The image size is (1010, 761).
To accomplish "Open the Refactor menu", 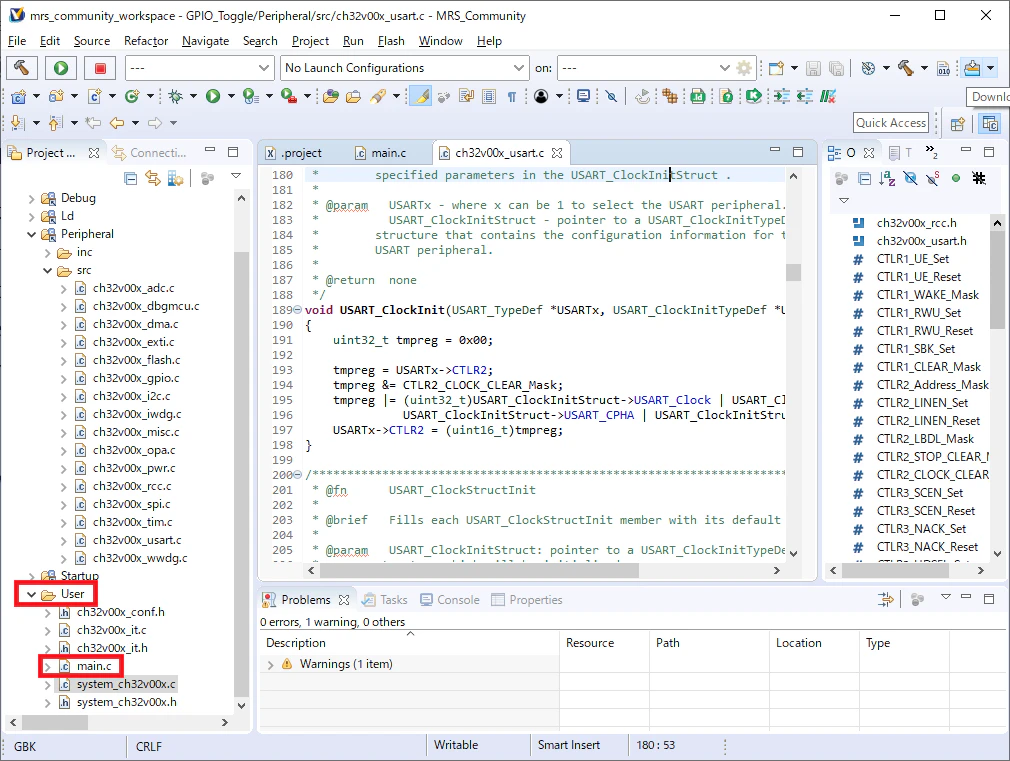I will (146, 41).
